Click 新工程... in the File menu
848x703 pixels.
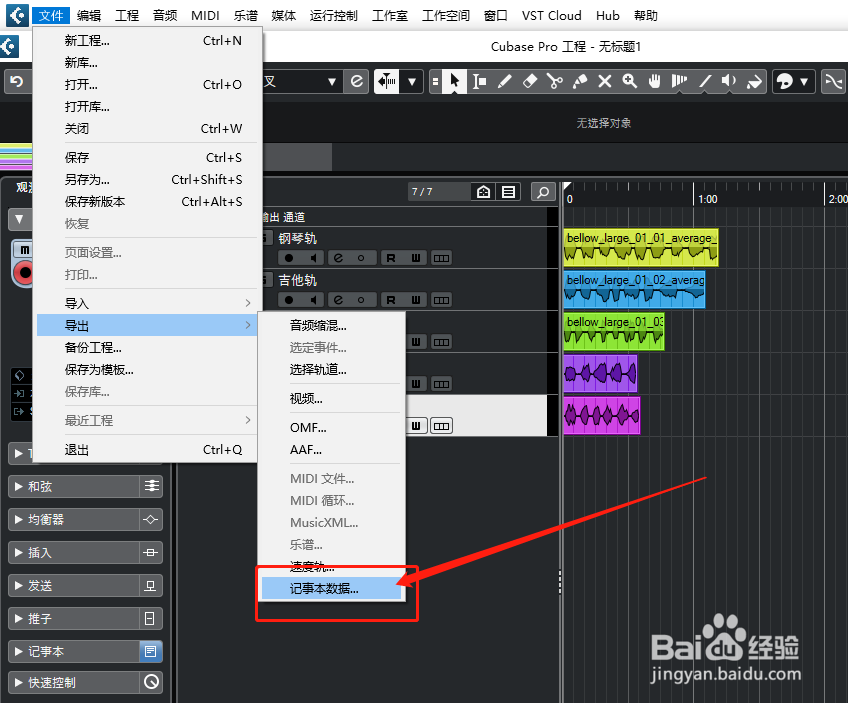click(x=147, y=41)
